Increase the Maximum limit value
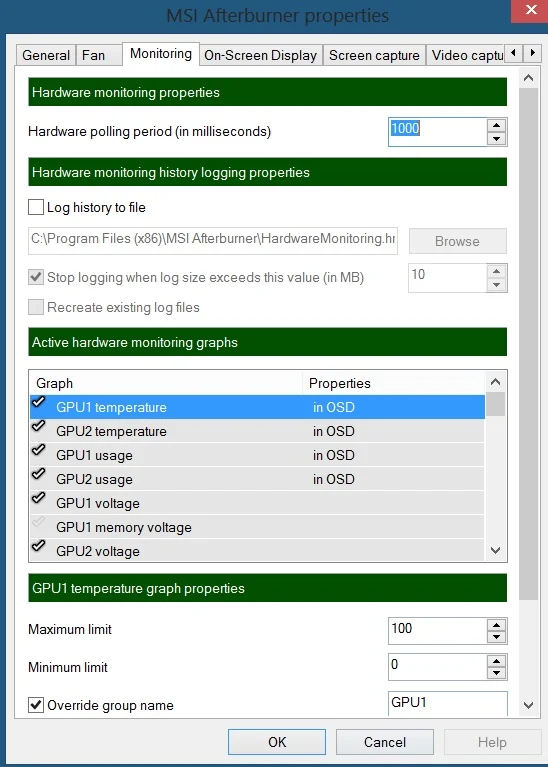548x767 pixels. pos(497,624)
